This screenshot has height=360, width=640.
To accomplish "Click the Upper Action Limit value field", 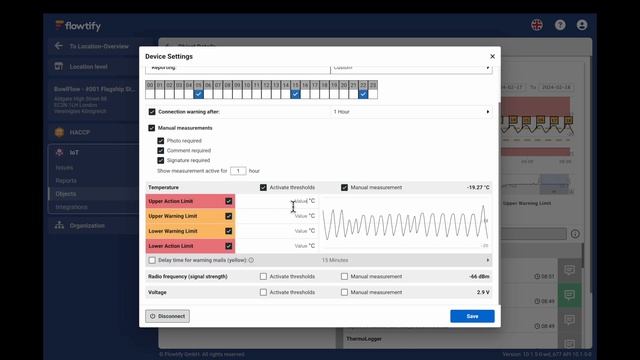I will (x=276, y=201).
